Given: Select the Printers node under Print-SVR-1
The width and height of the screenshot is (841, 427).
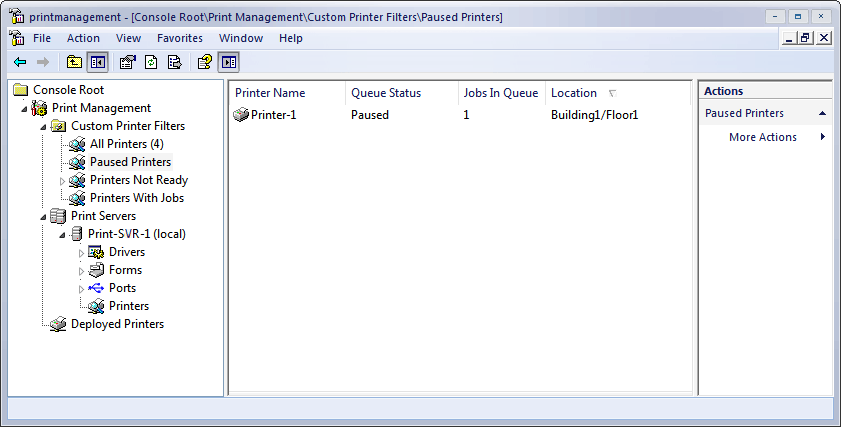Looking at the screenshot, I should point(129,306).
